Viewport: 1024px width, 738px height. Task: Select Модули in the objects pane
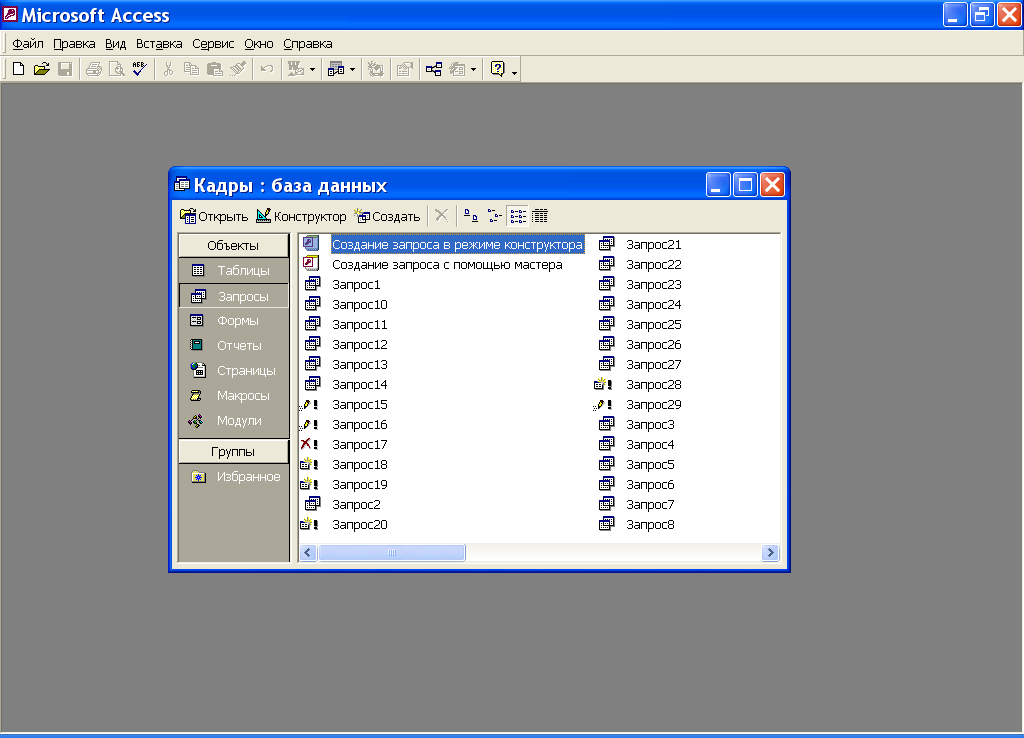[x=233, y=421]
